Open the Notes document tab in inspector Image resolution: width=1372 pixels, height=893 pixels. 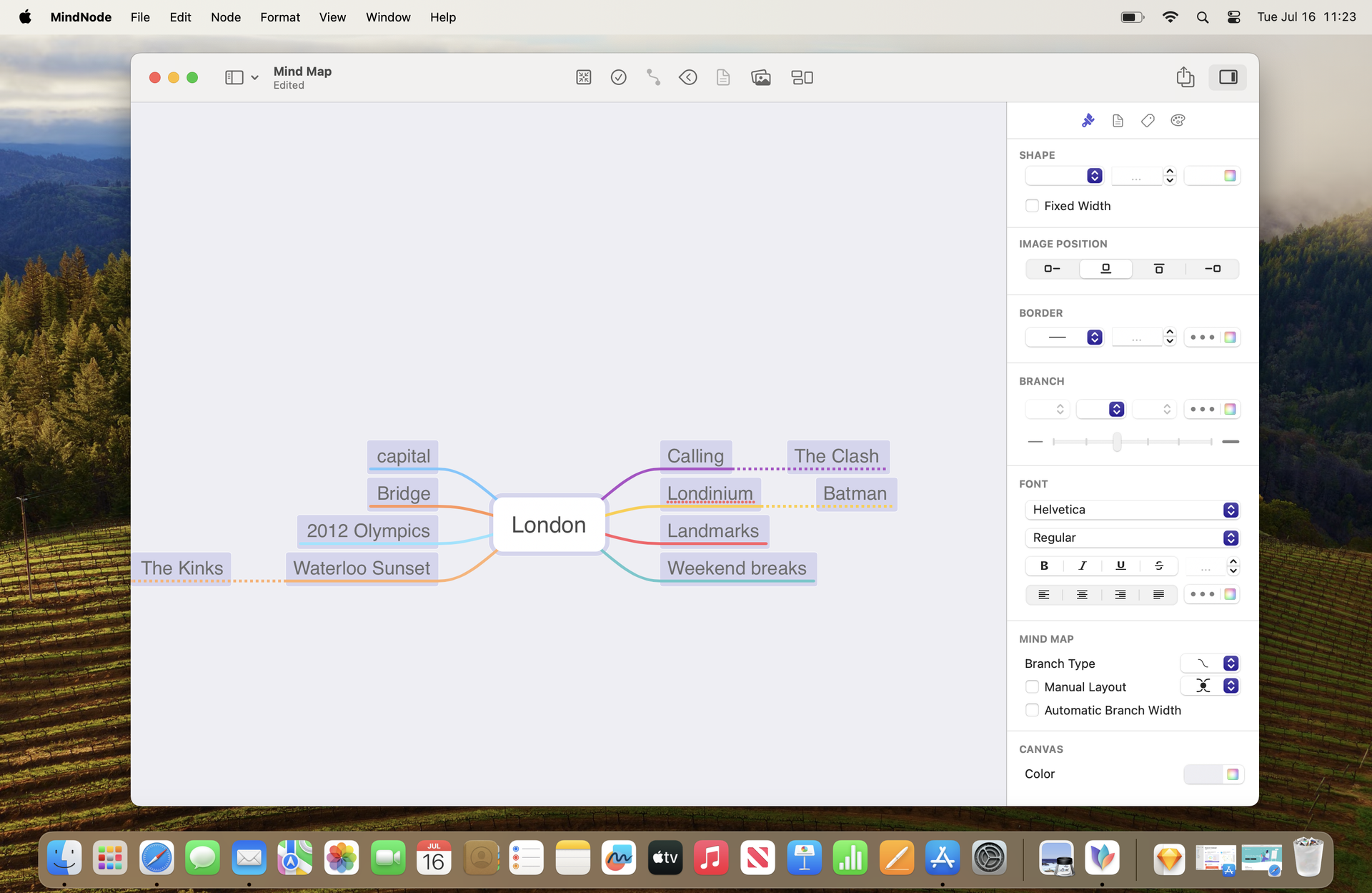[x=1118, y=120]
